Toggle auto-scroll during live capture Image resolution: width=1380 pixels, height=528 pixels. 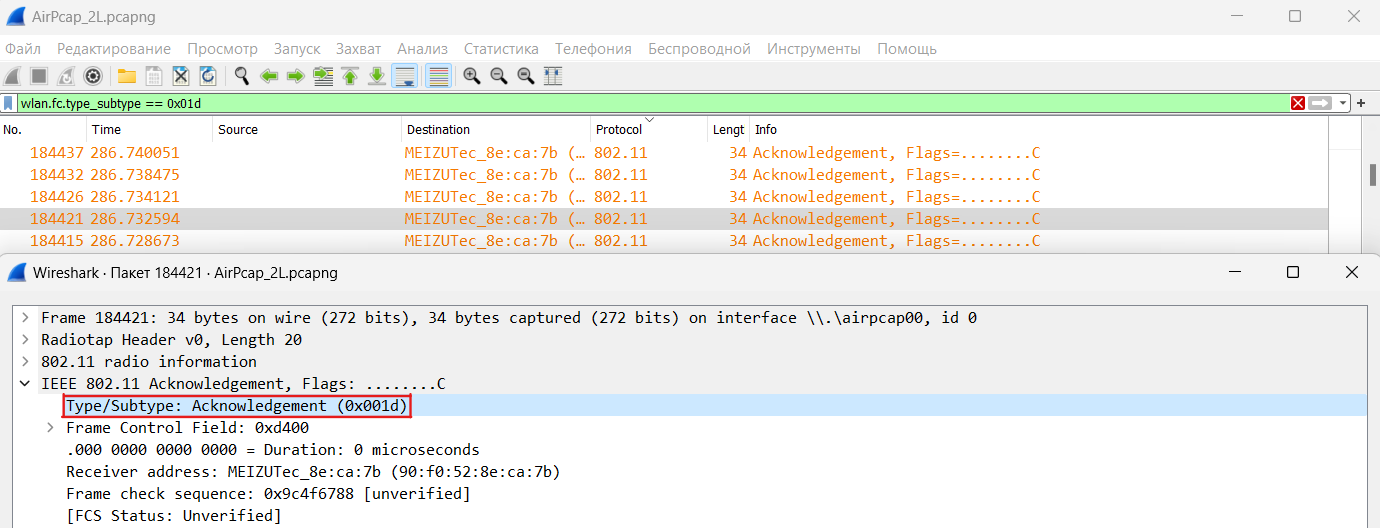[x=405, y=76]
